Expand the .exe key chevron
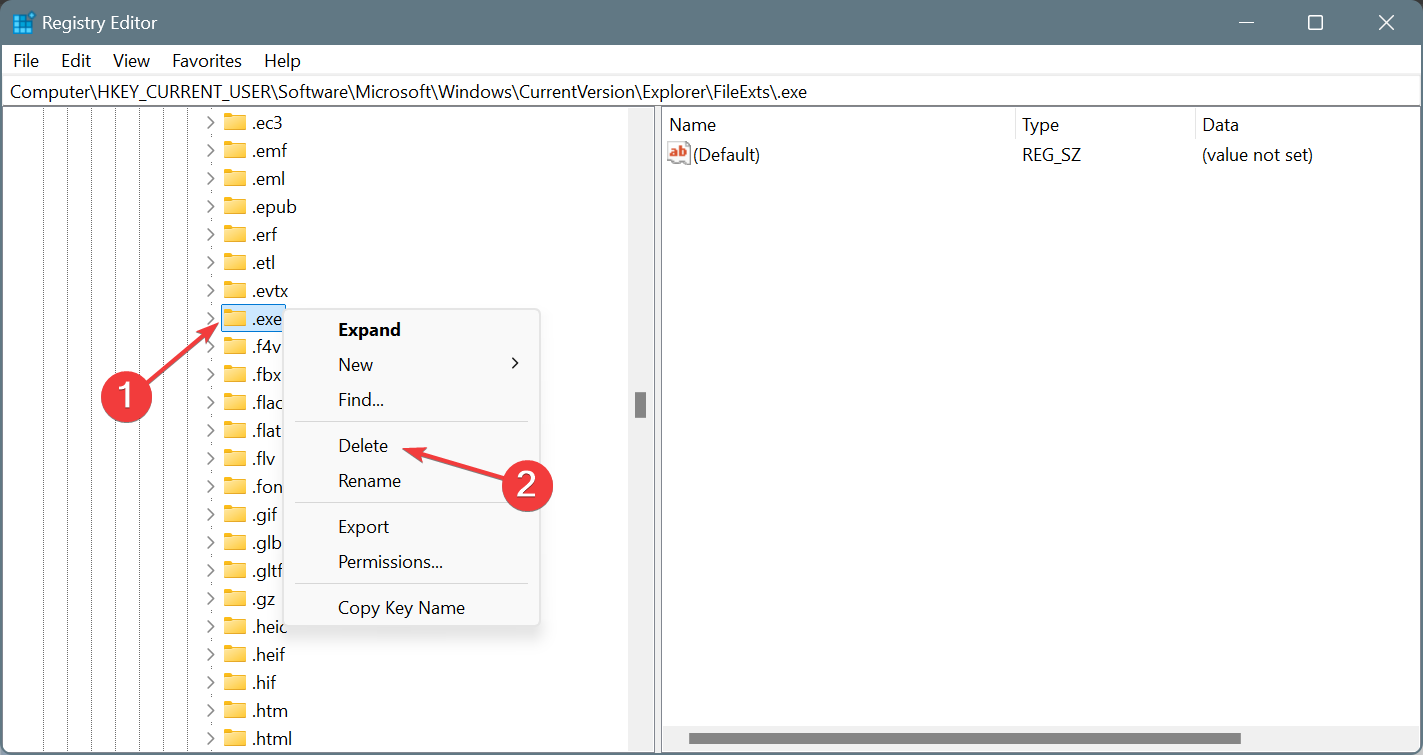 210,318
